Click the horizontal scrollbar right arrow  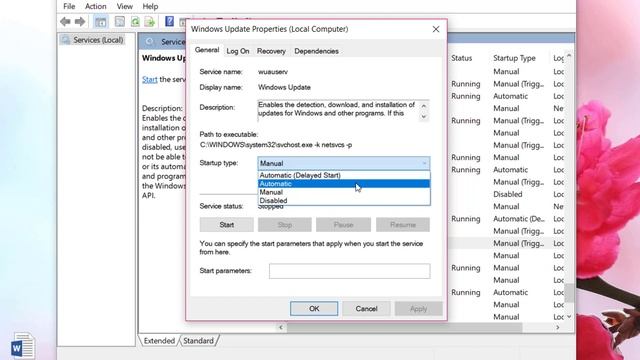(558, 327)
